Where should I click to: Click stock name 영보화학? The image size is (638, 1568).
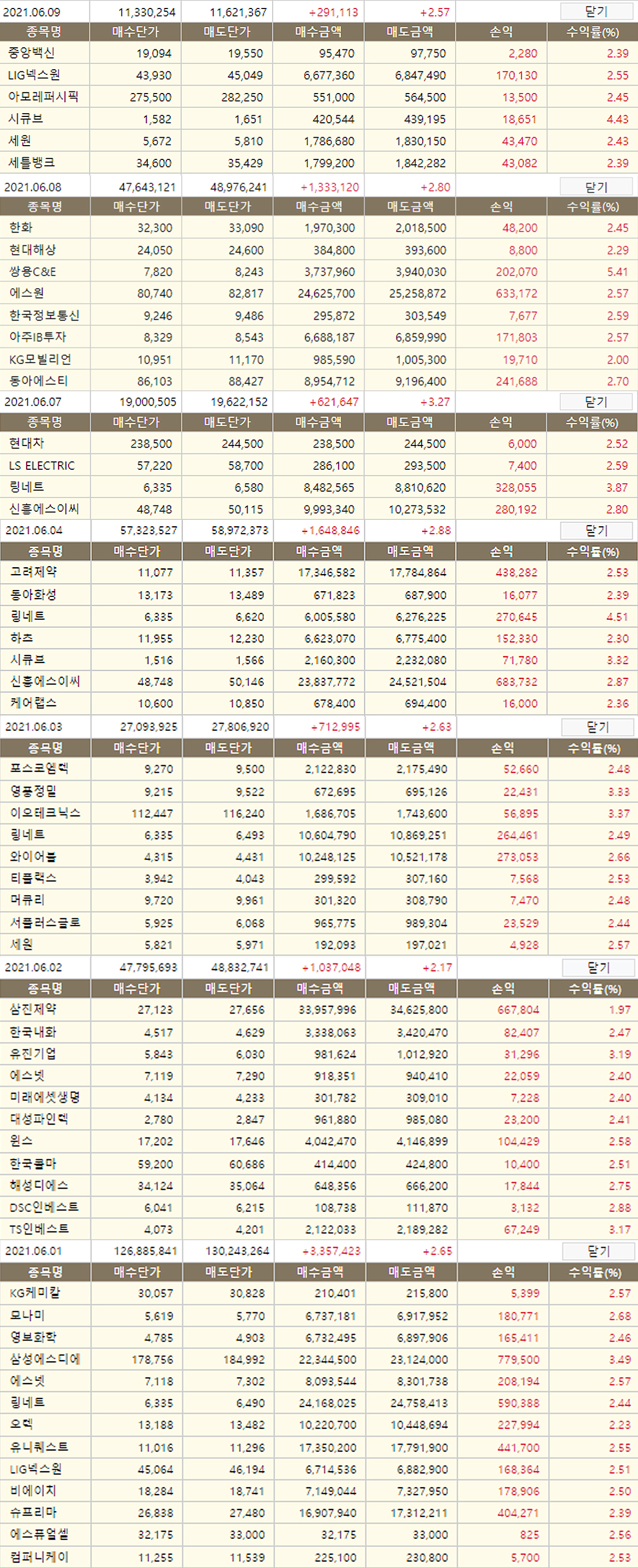pos(33,1337)
